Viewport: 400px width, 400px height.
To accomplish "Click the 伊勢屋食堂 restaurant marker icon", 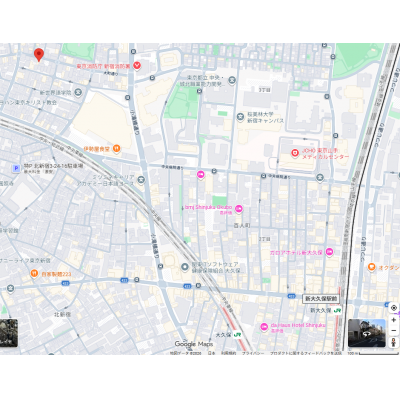I will 116,148.
